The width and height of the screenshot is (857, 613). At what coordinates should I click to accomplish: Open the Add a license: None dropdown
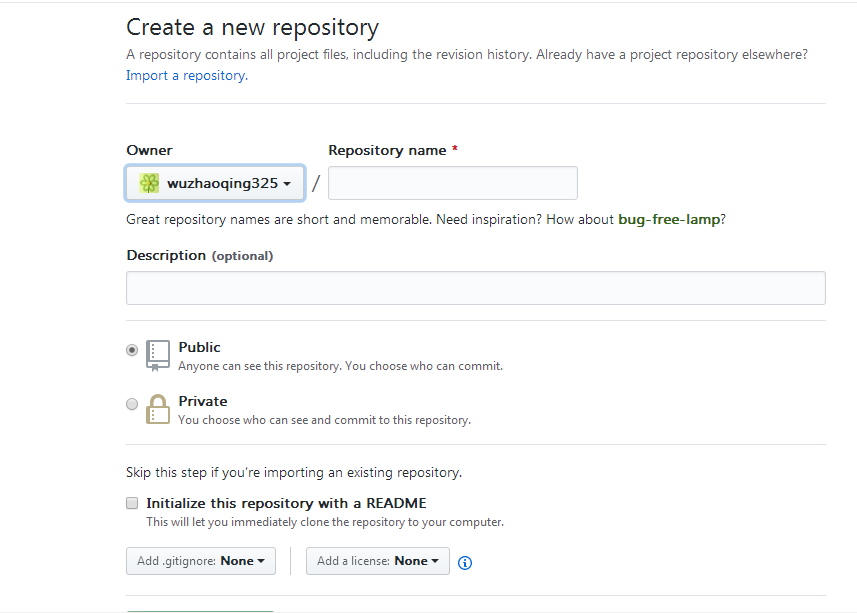[377, 561]
